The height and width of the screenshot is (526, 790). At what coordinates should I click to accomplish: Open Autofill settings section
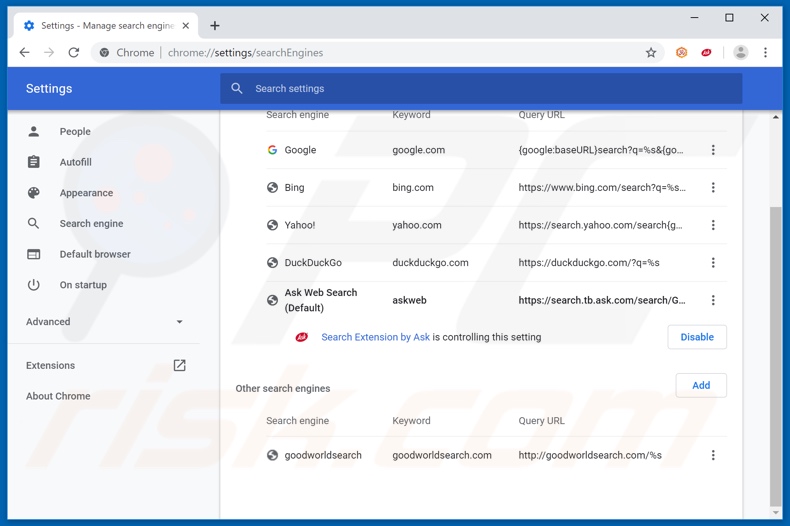coord(75,162)
